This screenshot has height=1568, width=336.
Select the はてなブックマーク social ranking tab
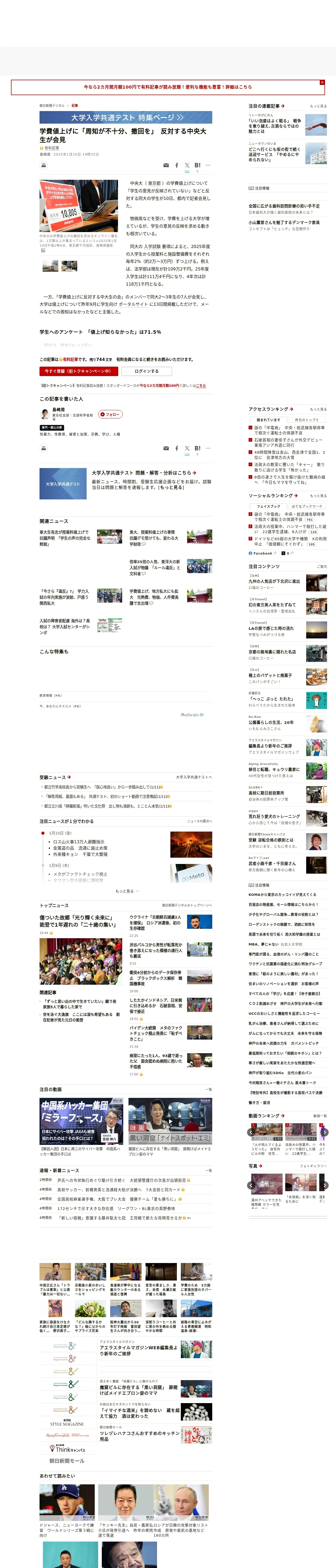pos(306,506)
